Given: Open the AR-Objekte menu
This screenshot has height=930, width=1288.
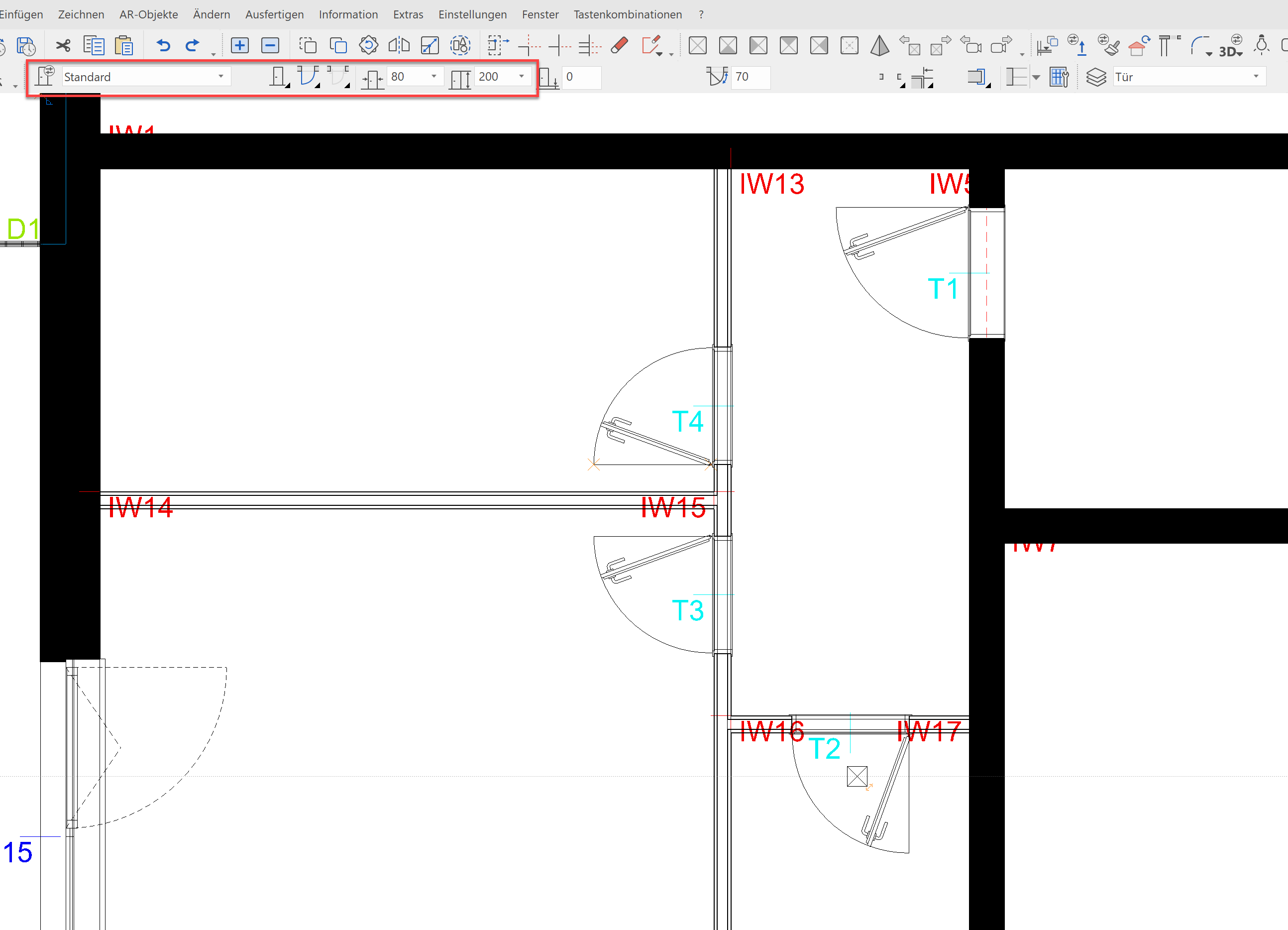Looking at the screenshot, I should [149, 14].
